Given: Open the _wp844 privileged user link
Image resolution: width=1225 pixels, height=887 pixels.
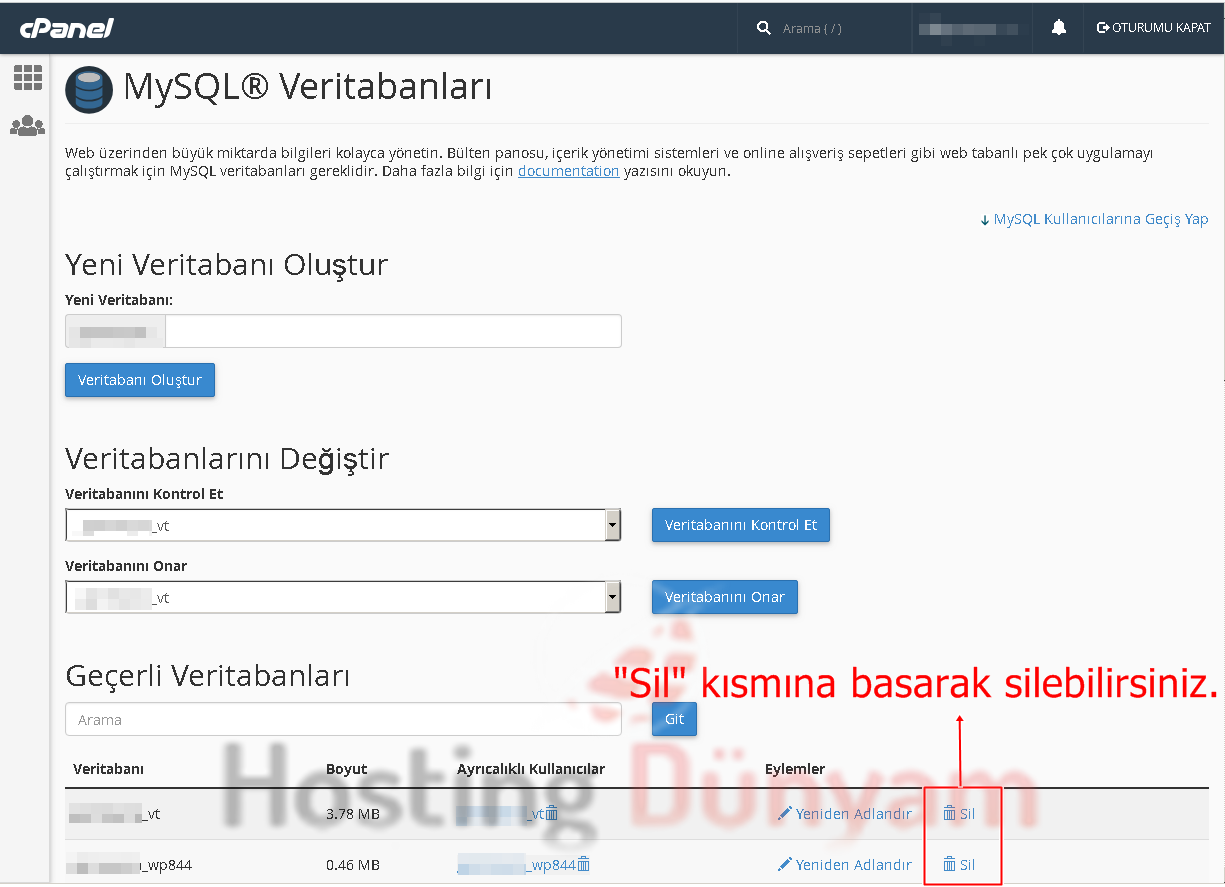Looking at the screenshot, I should click(x=516, y=865).
